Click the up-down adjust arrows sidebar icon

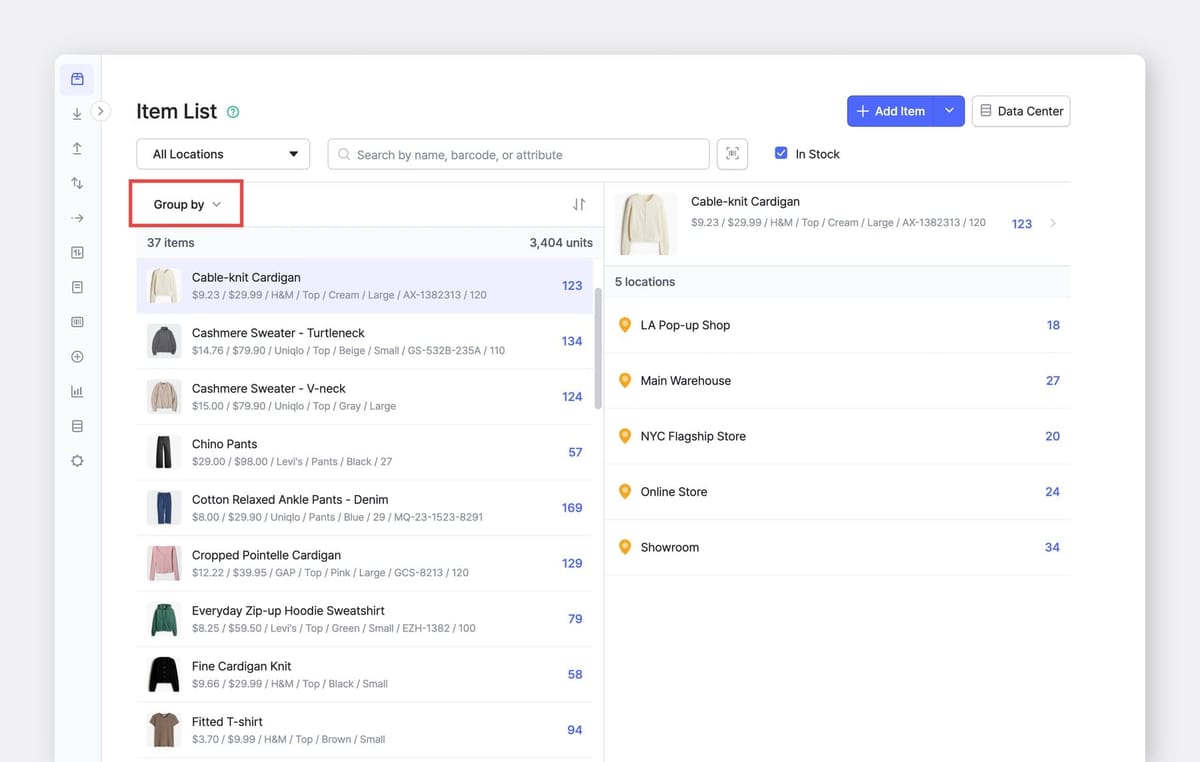[77, 183]
